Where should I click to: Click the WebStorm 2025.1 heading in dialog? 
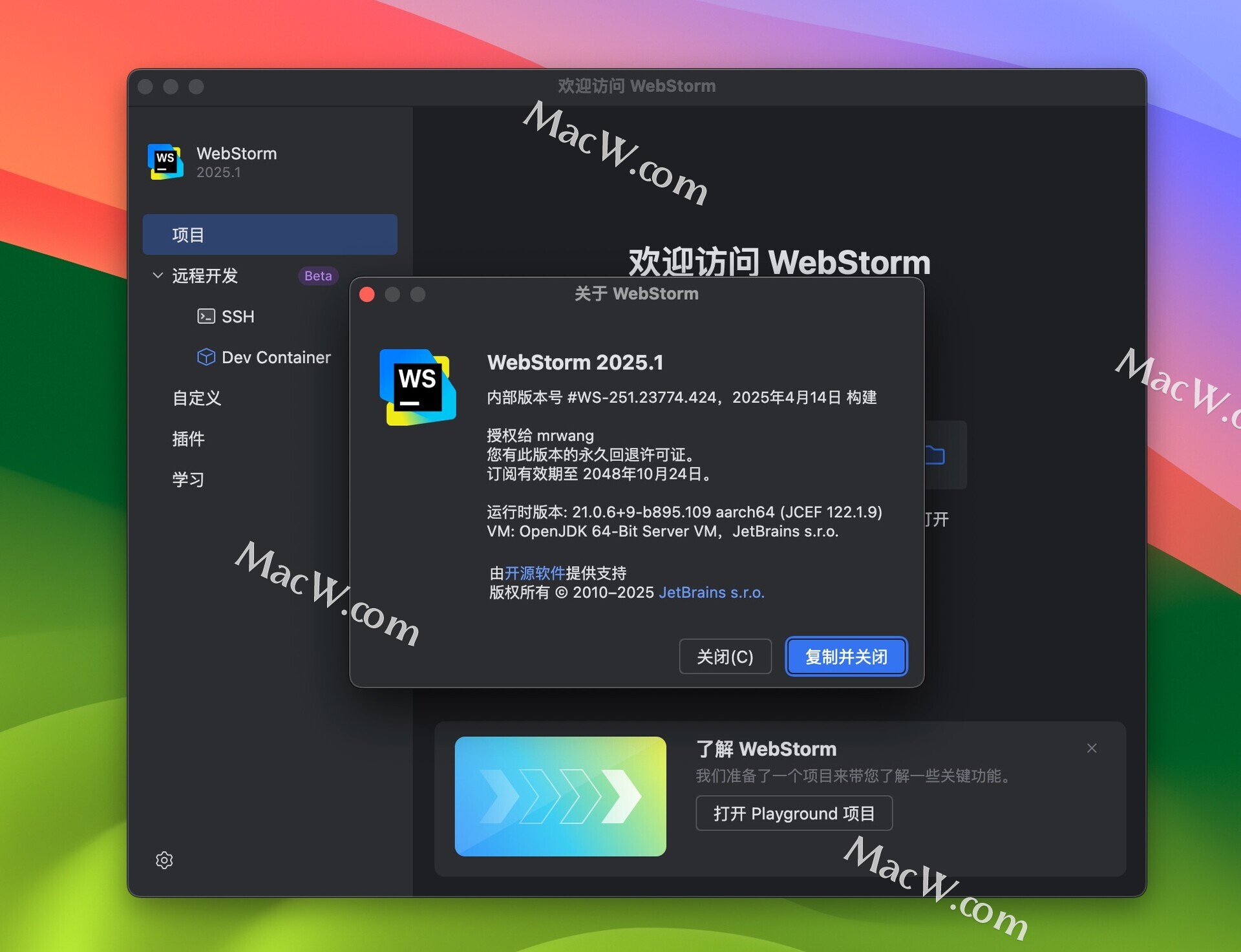(575, 363)
